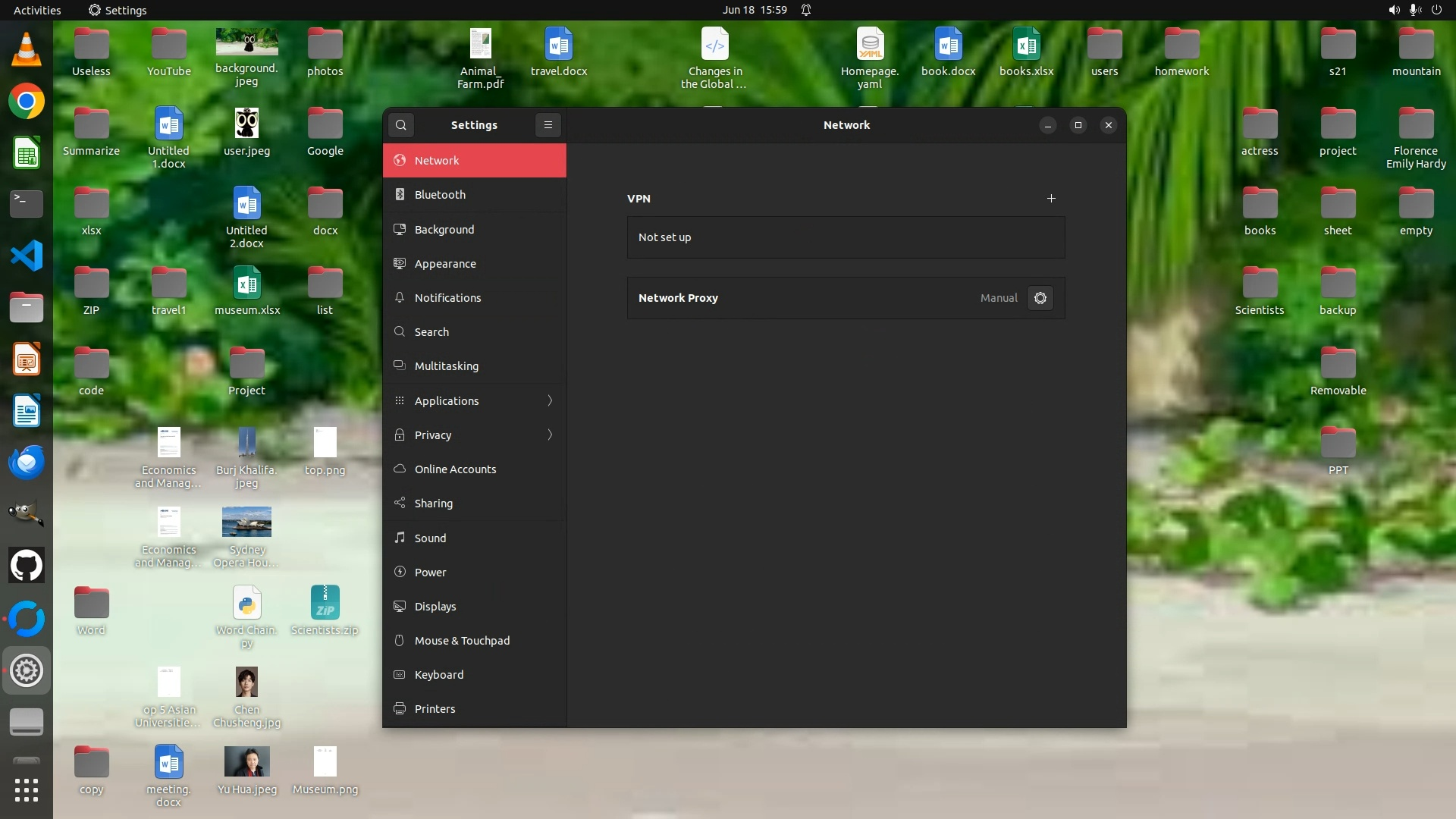Add a new VPN connection
The width and height of the screenshot is (1456, 819).
click(1051, 199)
